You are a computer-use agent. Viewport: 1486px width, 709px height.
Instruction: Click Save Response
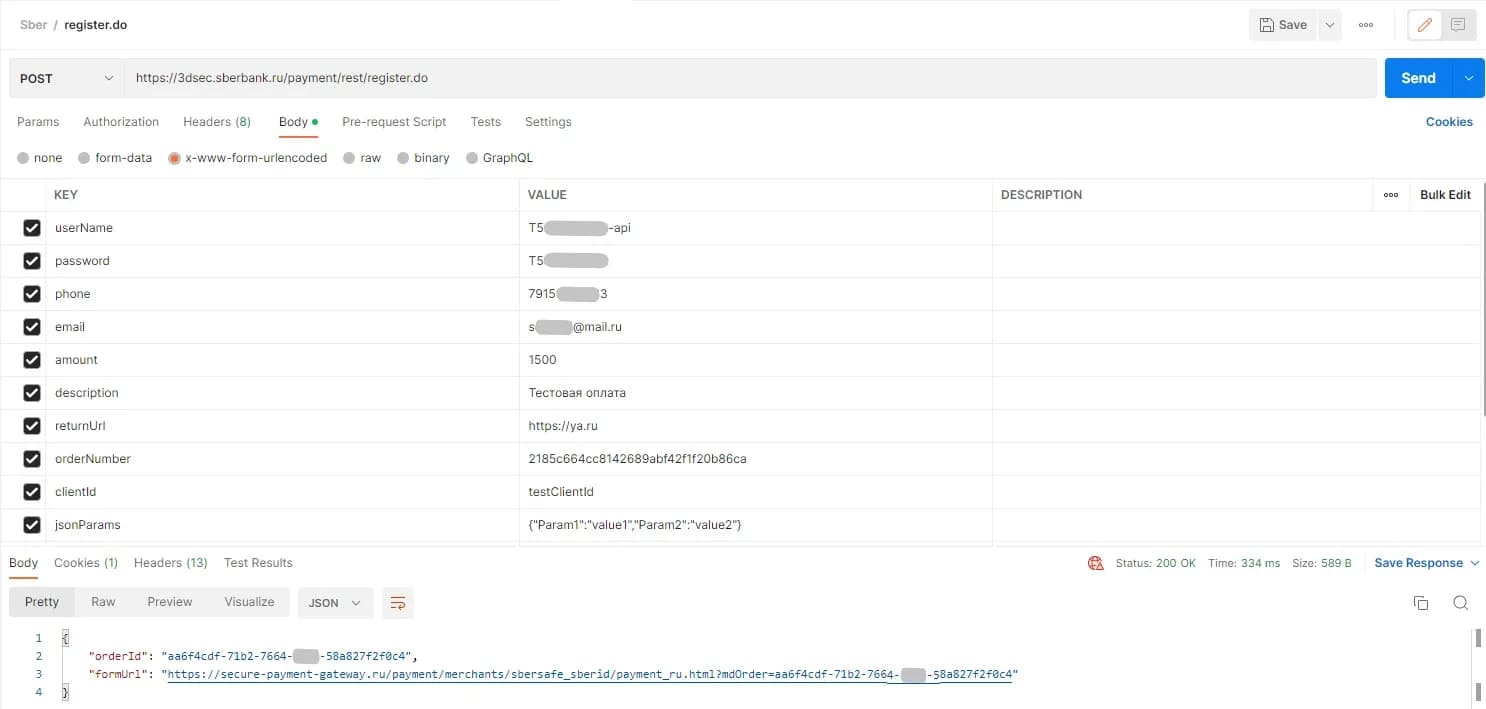[x=1418, y=563]
